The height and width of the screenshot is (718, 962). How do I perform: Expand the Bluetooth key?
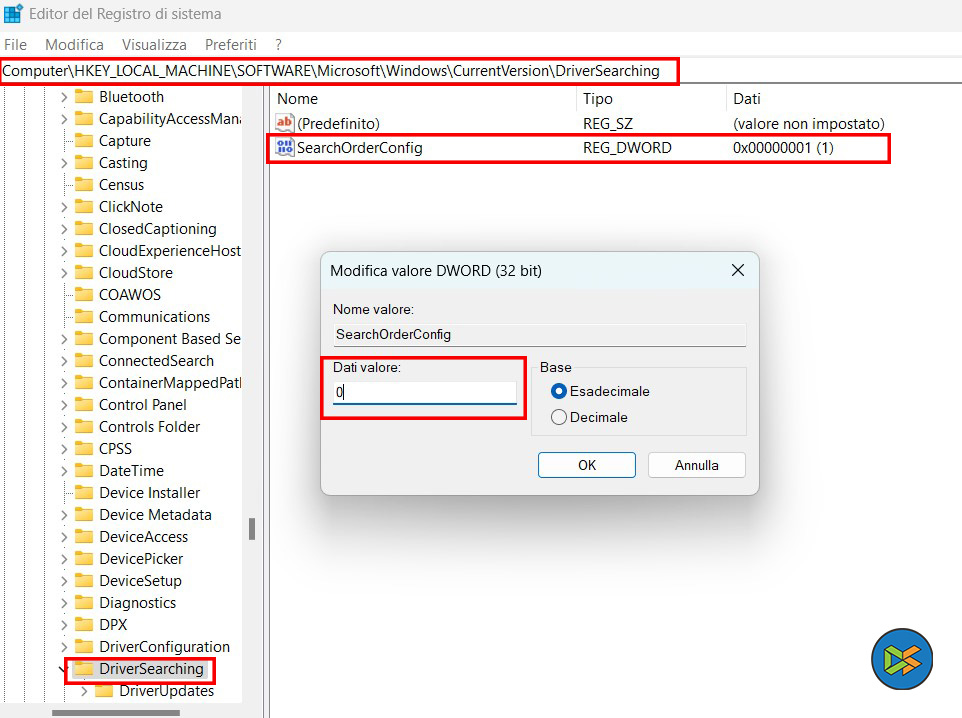coord(64,97)
